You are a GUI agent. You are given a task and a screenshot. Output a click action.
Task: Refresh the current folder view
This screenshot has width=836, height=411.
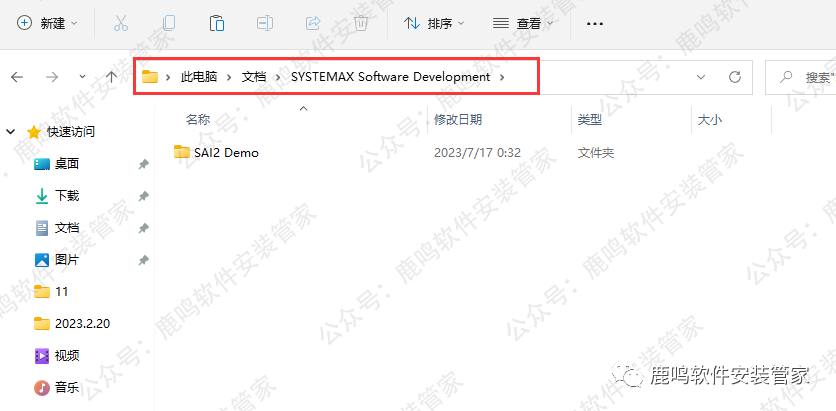734,76
